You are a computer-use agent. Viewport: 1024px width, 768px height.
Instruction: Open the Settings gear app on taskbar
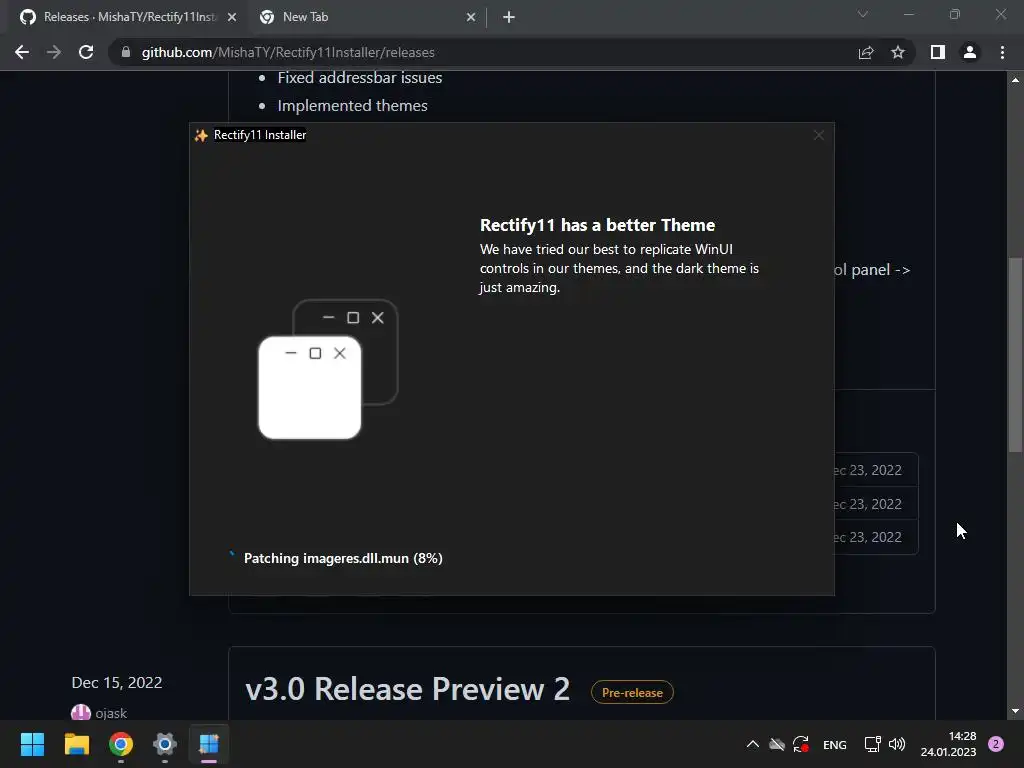(165, 744)
